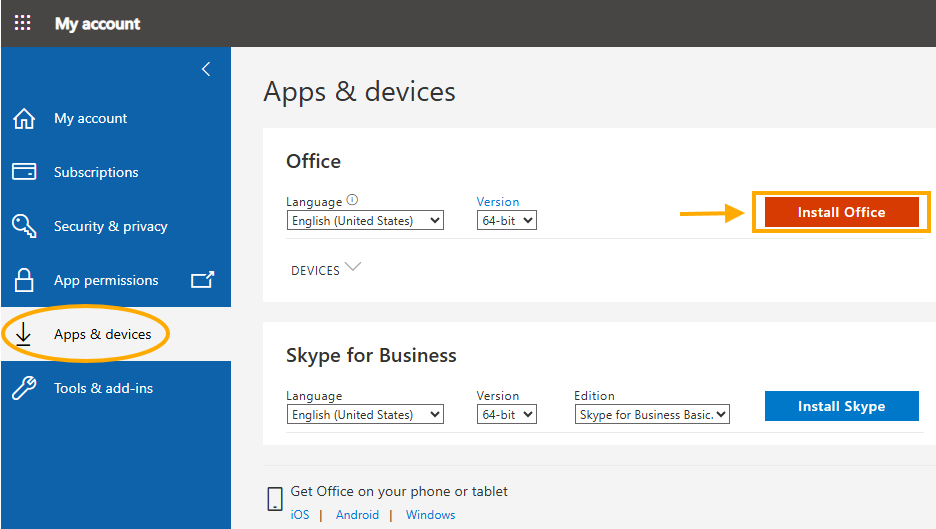Click the phone icon near Get Office
Image resolution: width=936 pixels, height=529 pixels.
click(274, 499)
